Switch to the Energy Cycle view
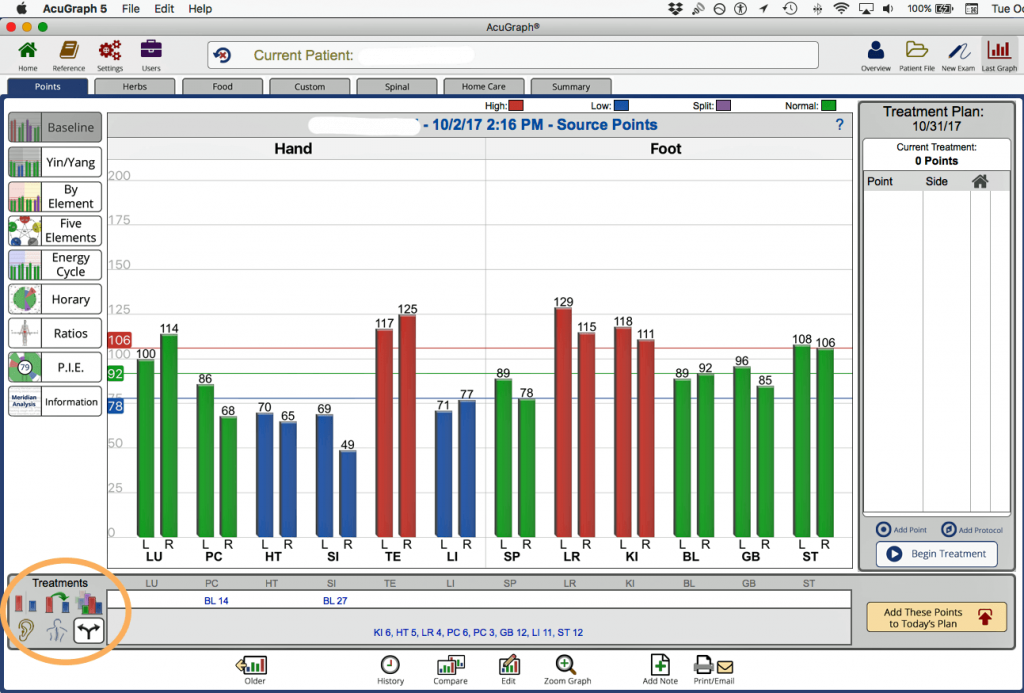The image size is (1024, 693). pos(55,265)
